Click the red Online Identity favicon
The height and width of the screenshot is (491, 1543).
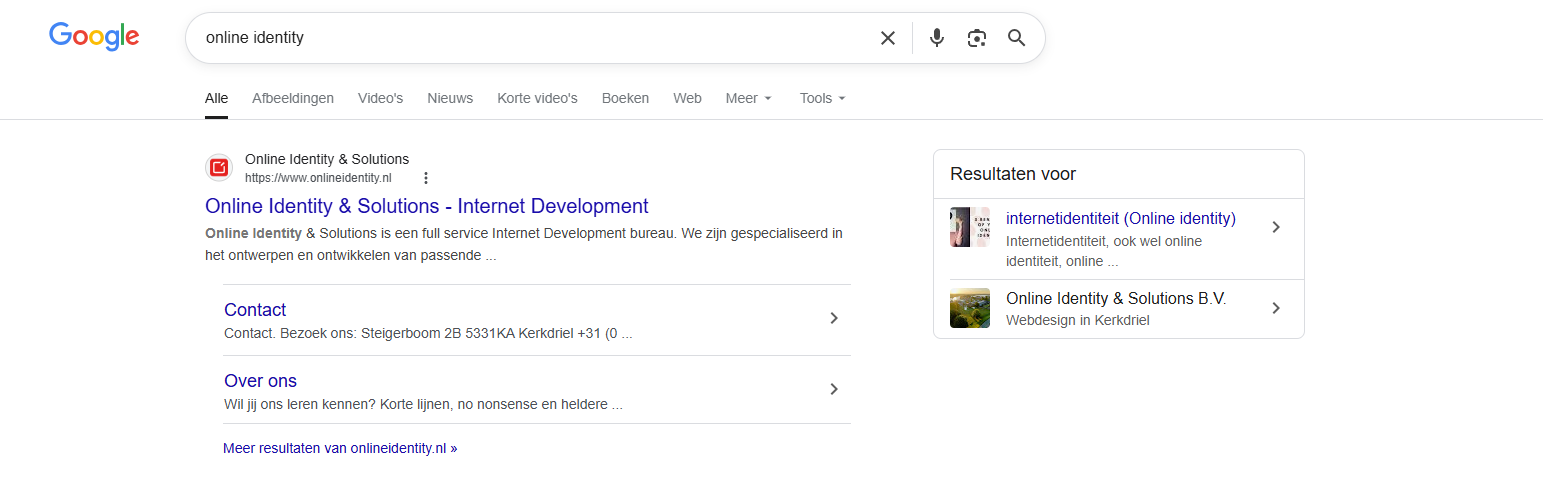(x=219, y=167)
